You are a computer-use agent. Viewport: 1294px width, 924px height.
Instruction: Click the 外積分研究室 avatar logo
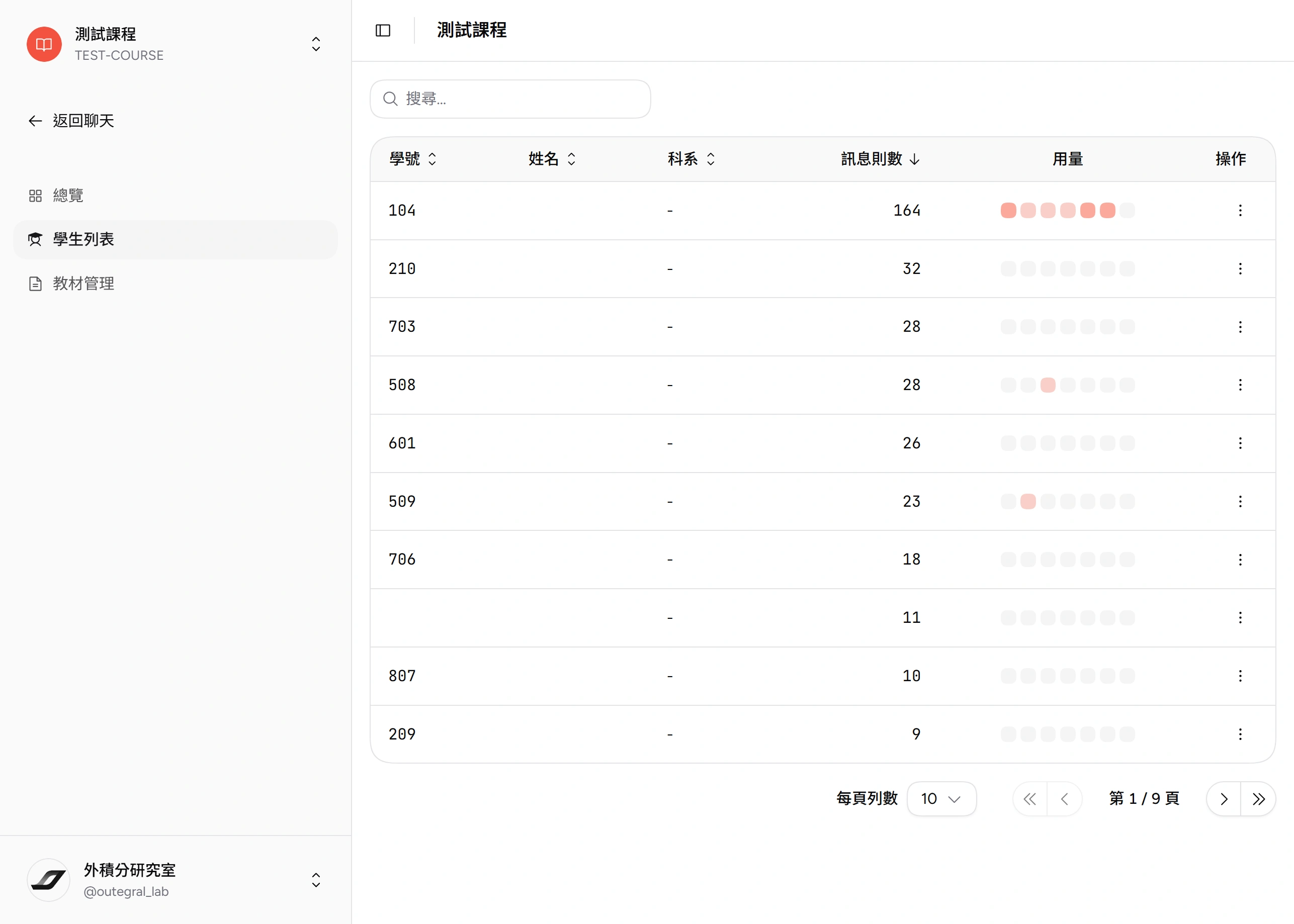[x=48, y=880]
